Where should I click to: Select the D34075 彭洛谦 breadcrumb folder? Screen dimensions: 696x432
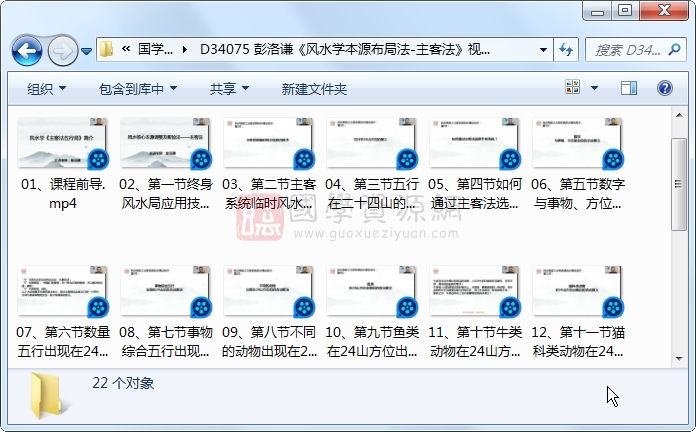[344, 49]
